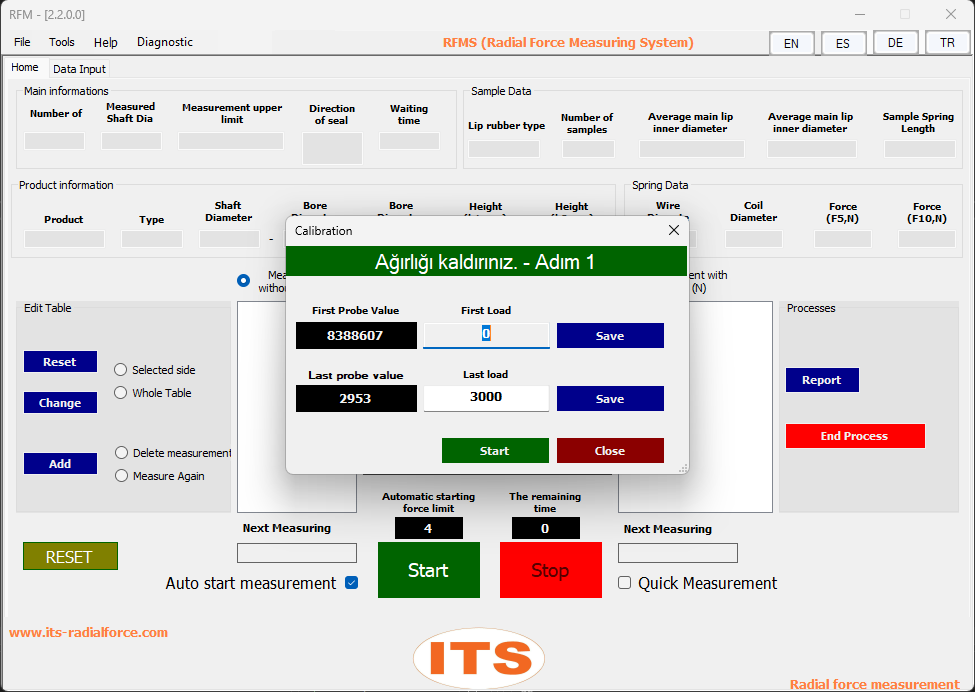The height and width of the screenshot is (692, 975).
Task: Enable Quick Measurement checkbox
Action: point(625,583)
